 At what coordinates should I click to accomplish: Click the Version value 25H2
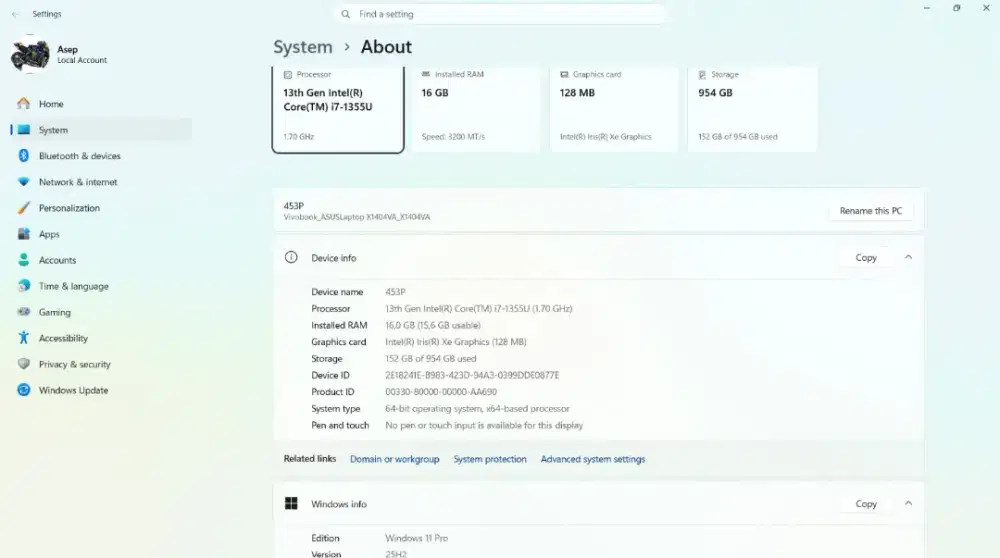pyautogui.click(x=395, y=554)
